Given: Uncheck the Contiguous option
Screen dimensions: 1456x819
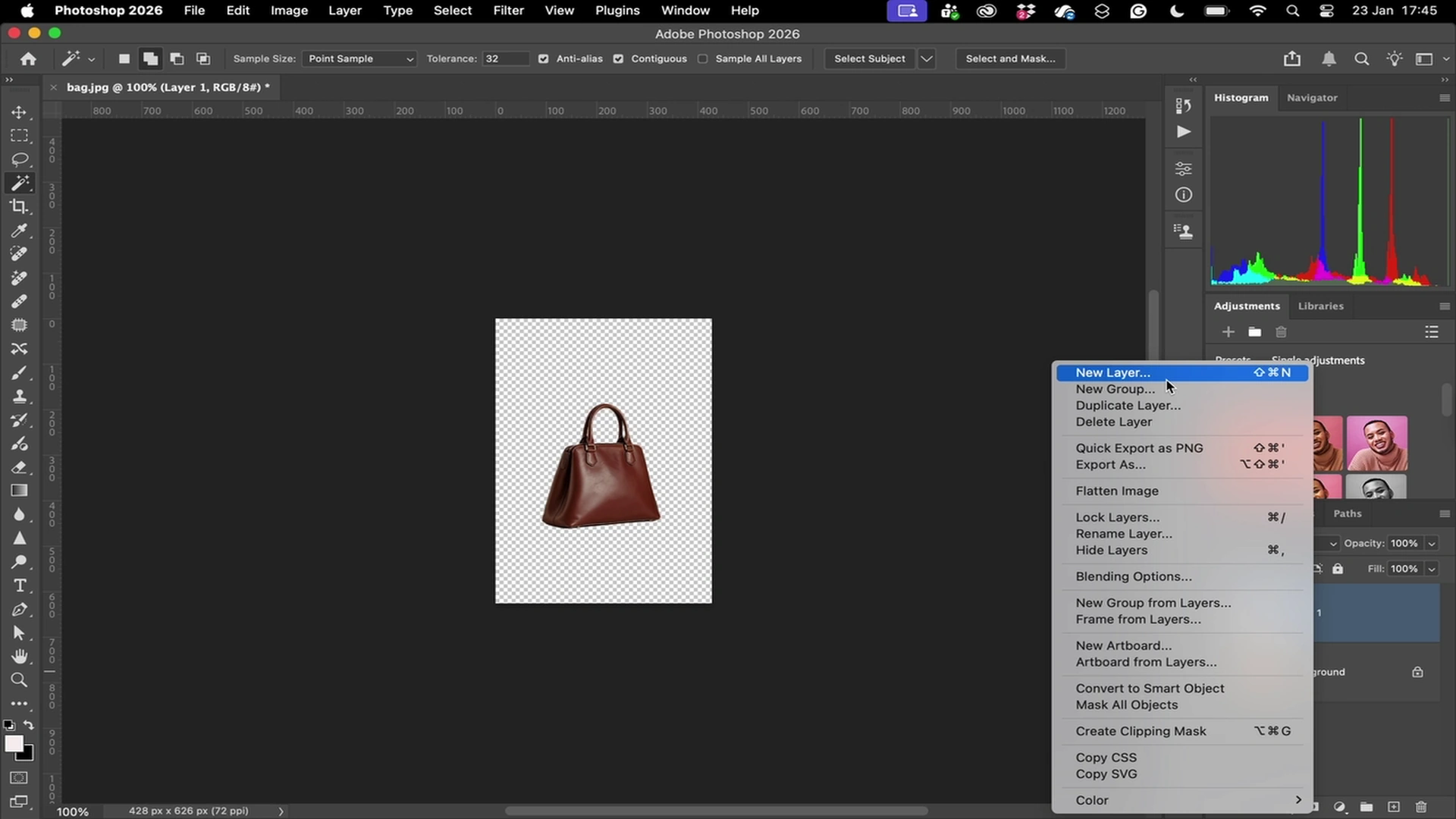Looking at the screenshot, I should coord(618,58).
